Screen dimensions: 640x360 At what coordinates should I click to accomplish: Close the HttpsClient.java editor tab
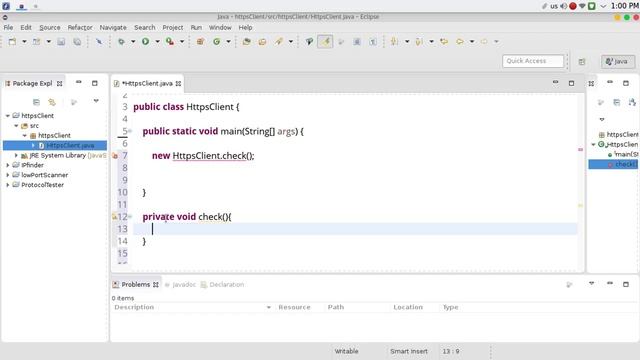click(x=178, y=84)
